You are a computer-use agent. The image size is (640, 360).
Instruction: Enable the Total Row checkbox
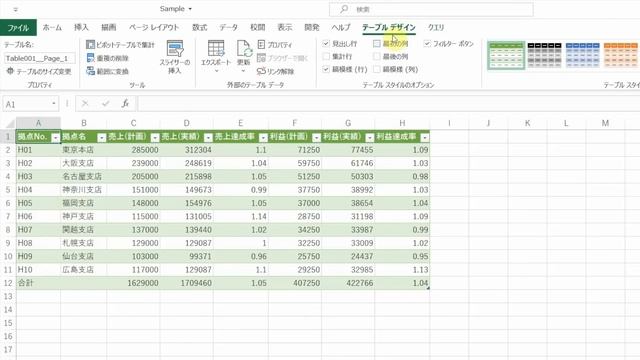(326, 56)
